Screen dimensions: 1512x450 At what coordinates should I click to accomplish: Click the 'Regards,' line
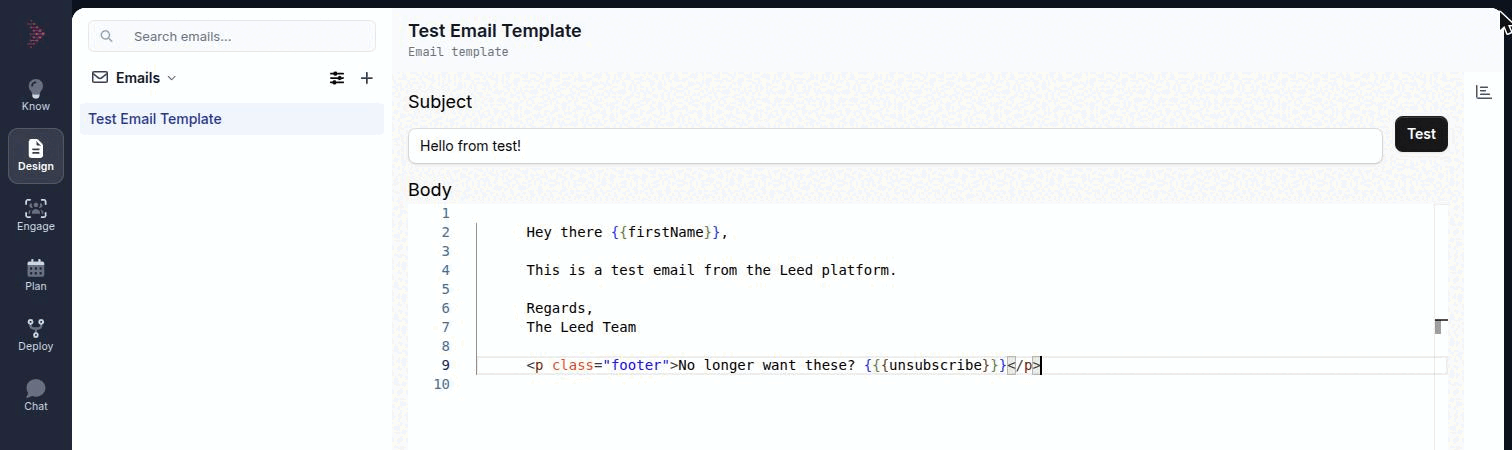click(560, 308)
